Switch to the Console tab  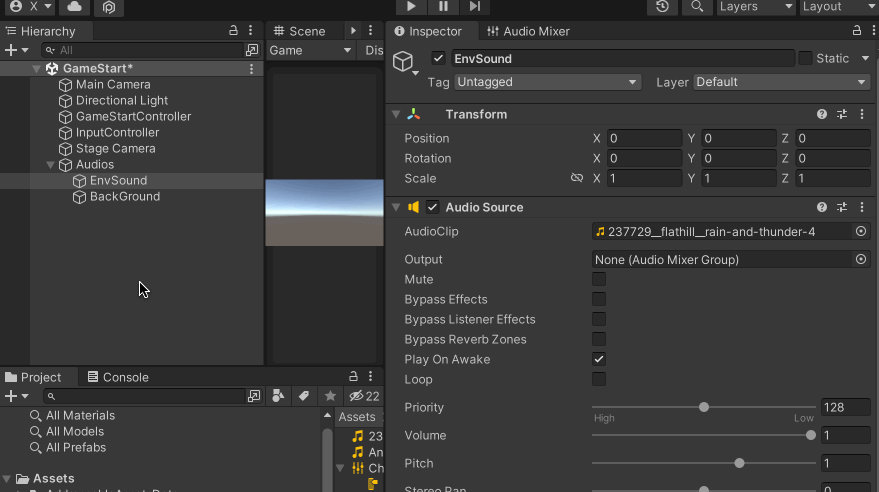pyautogui.click(x=118, y=377)
